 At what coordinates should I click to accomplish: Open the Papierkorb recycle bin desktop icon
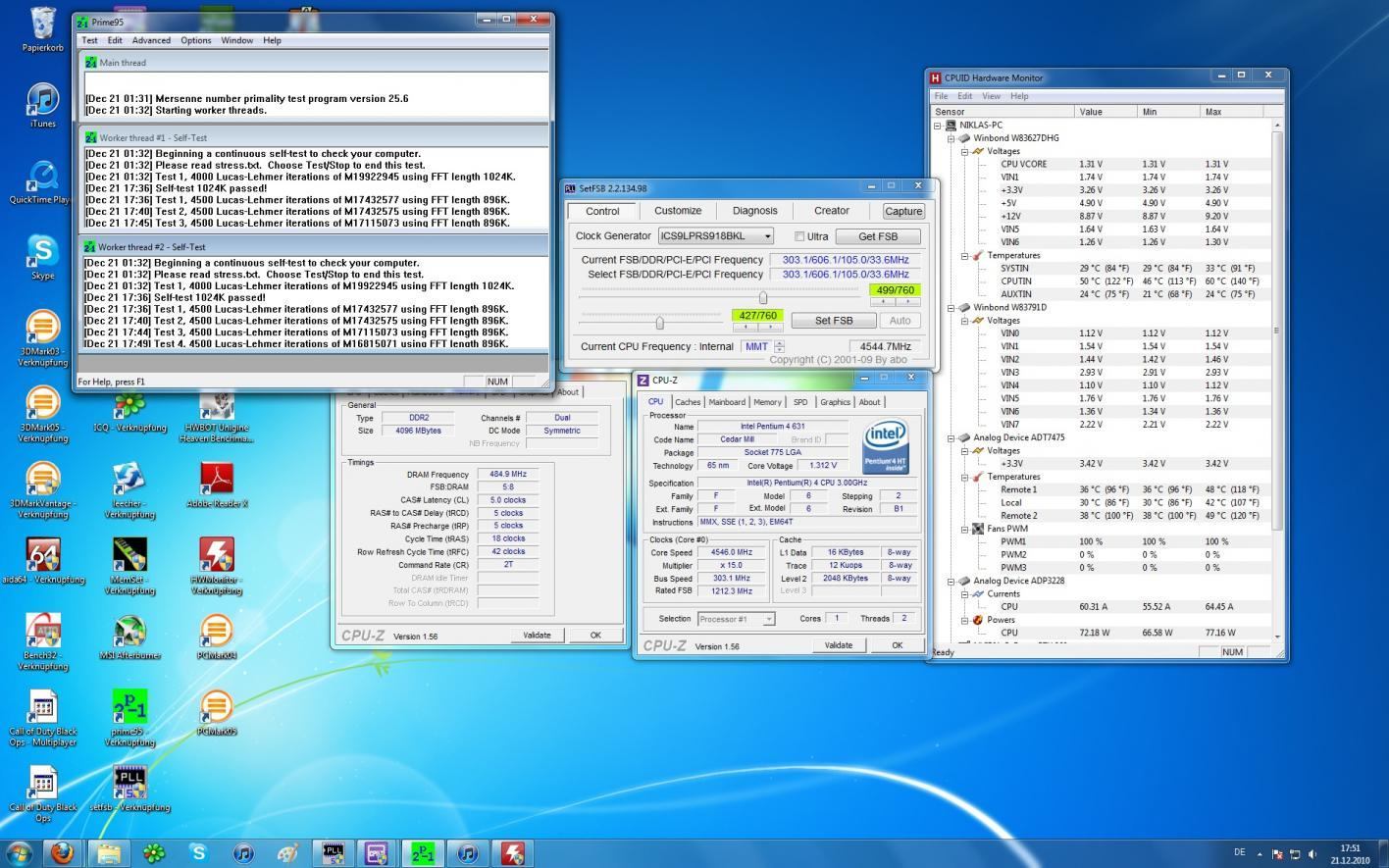[43, 29]
